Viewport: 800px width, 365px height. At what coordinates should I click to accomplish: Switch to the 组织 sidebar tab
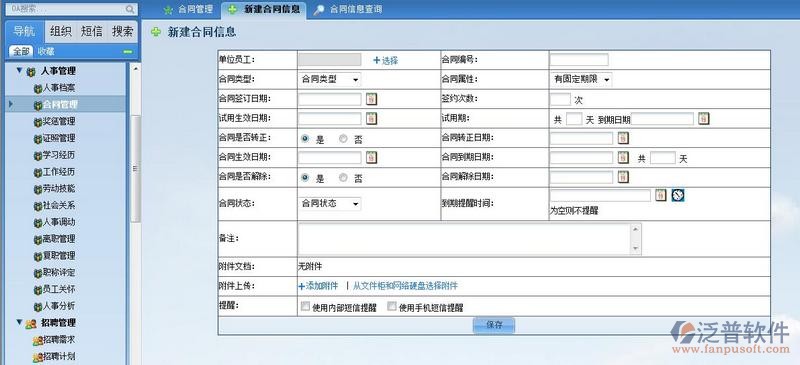61,32
